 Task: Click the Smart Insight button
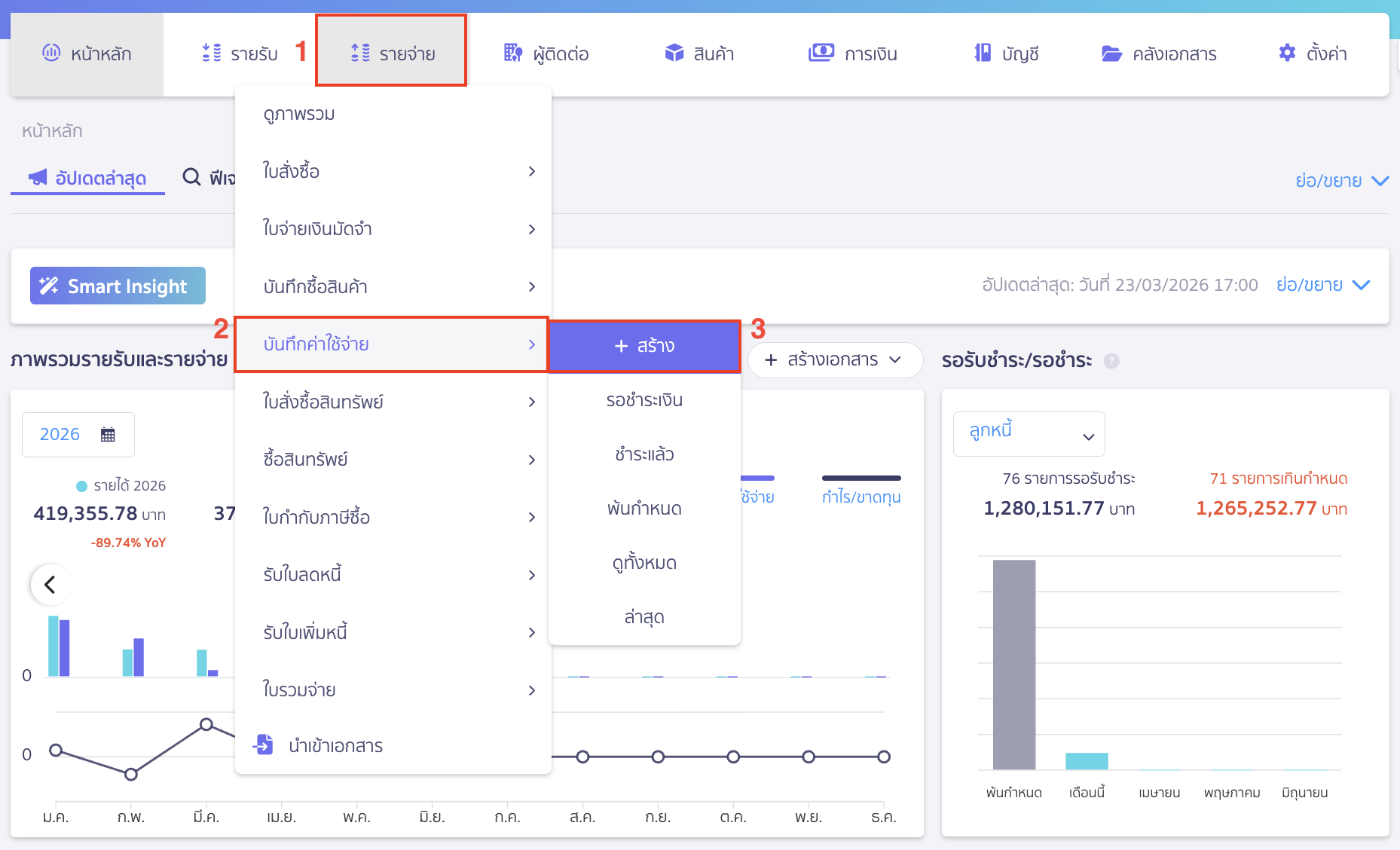pyautogui.click(x=118, y=286)
